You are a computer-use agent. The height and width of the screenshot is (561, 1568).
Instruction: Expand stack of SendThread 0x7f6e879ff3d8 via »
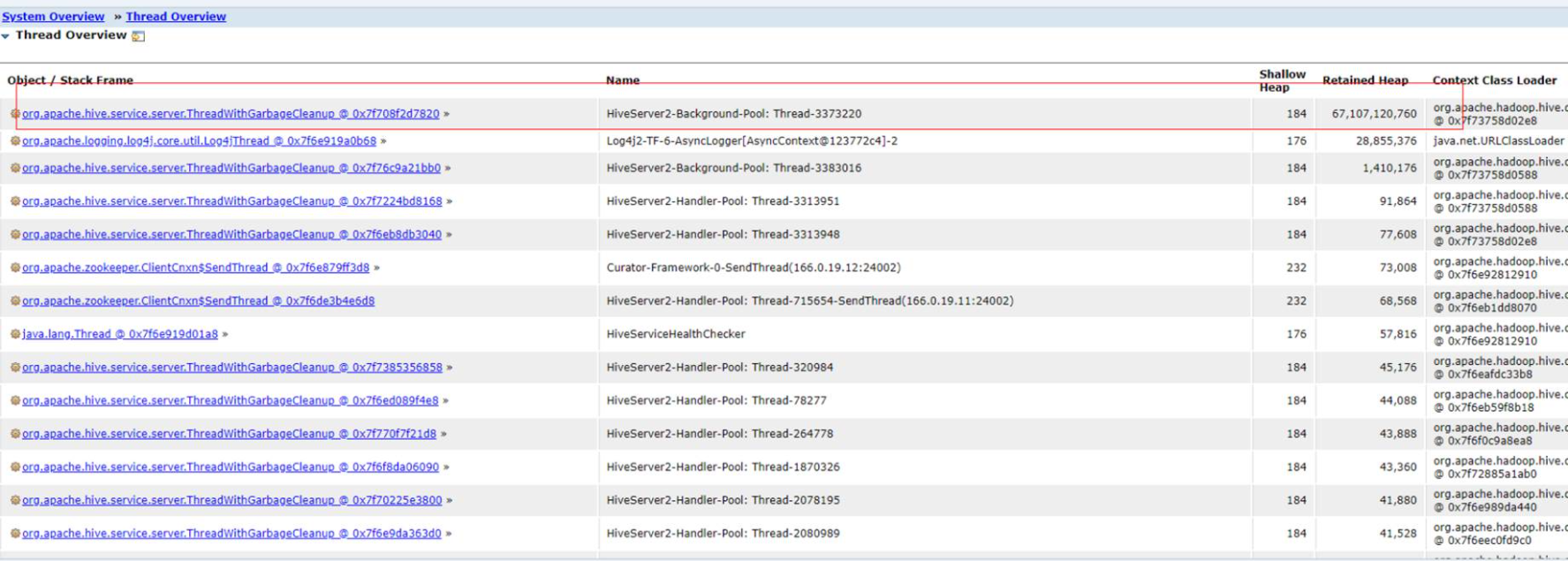376,268
